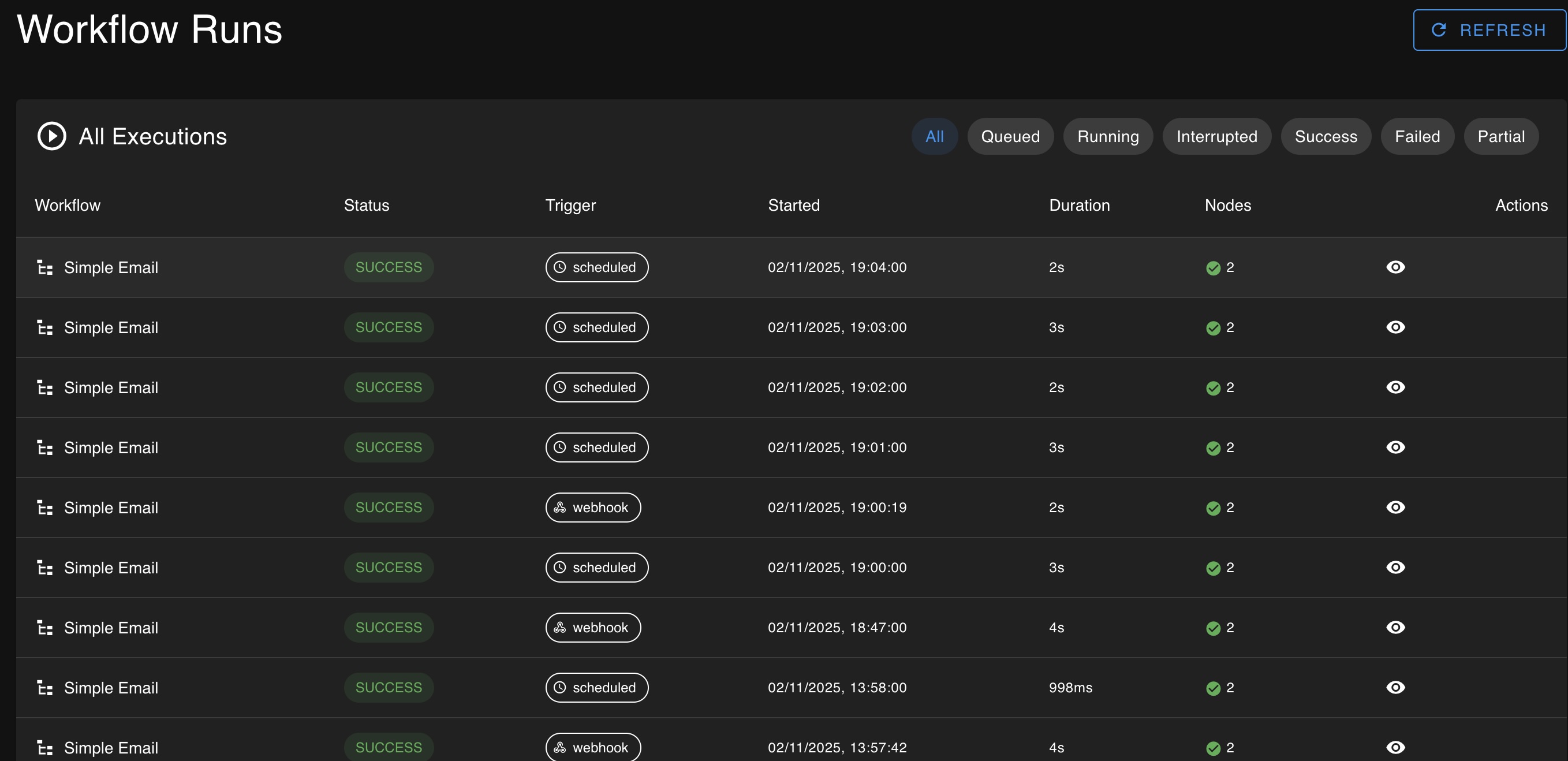
Task: Switch to the Failed filter
Action: 1417,136
